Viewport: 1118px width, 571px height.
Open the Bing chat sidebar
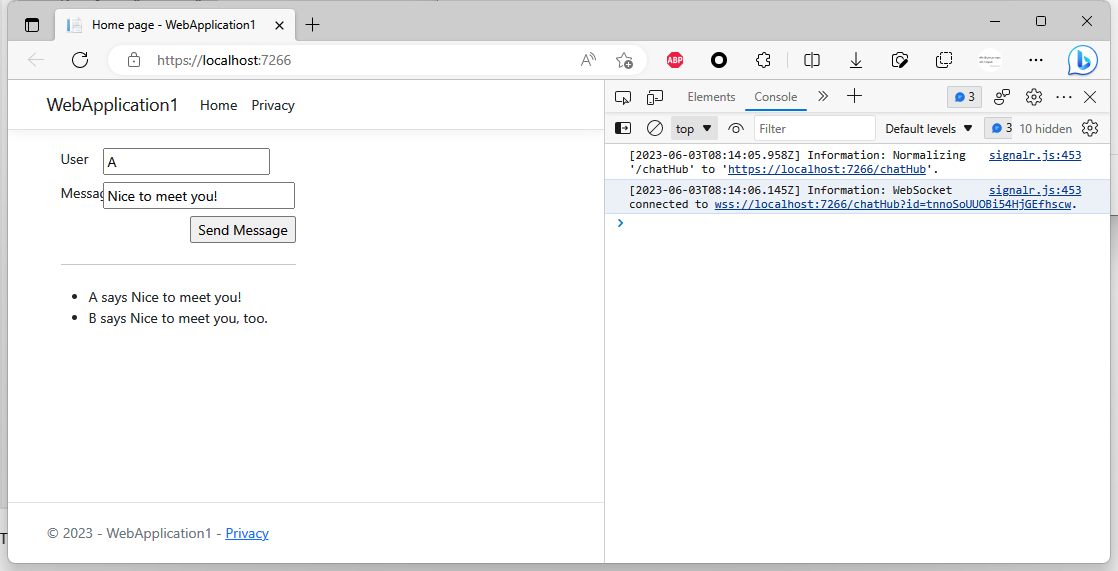click(1082, 61)
